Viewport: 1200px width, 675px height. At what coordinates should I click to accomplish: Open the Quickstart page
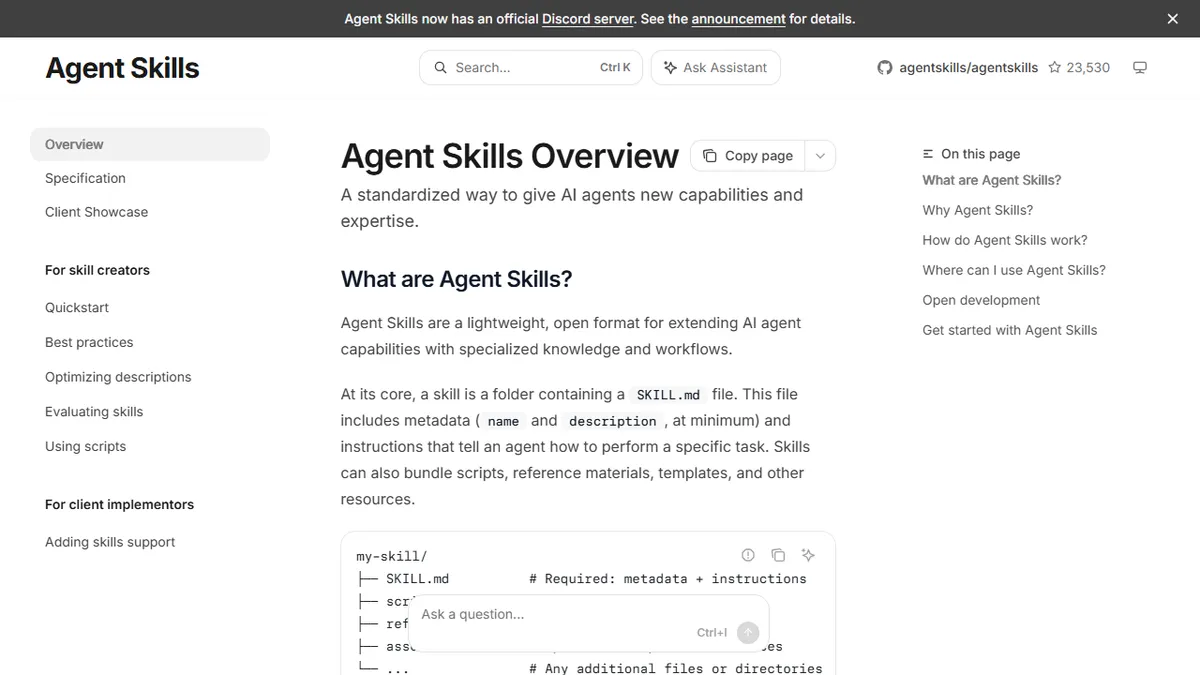77,308
